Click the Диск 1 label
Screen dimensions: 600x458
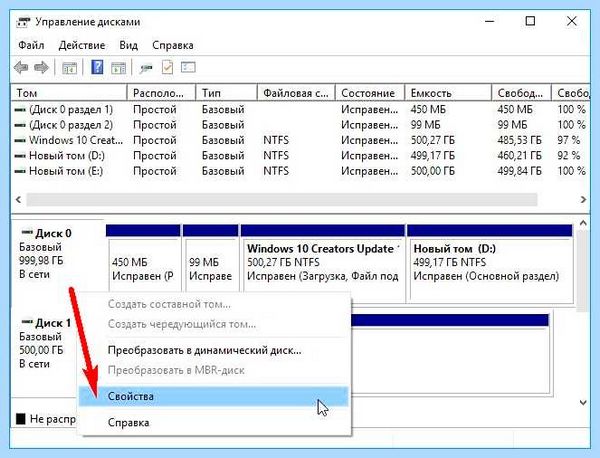coord(53,323)
